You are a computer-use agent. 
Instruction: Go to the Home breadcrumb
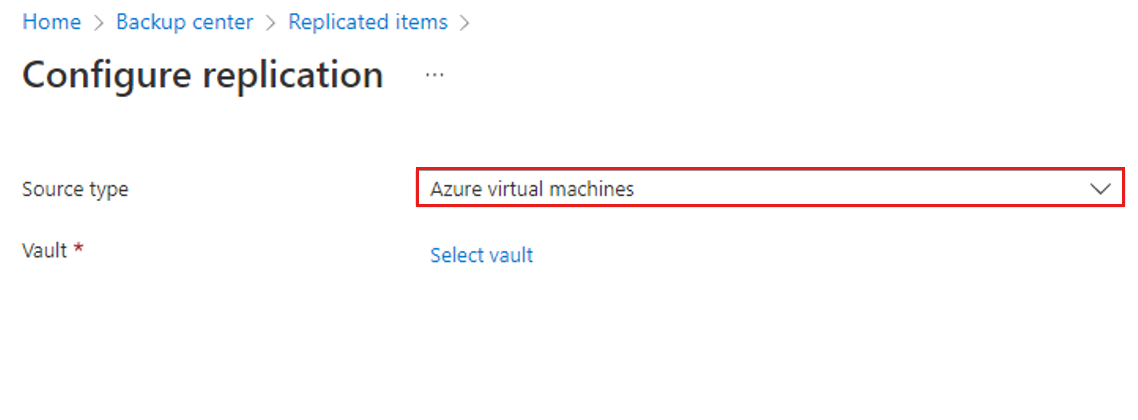(51, 22)
